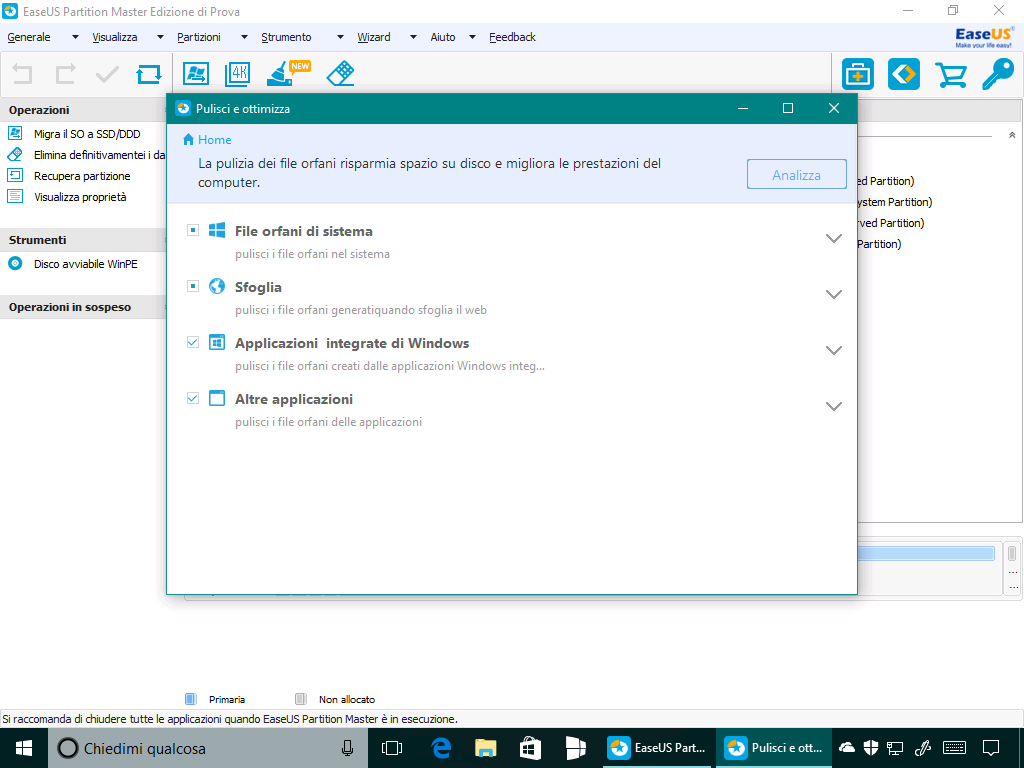The height and width of the screenshot is (768, 1024).
Task: Open the Visualizza proprietà icon
Action: [x=15, y=197]
